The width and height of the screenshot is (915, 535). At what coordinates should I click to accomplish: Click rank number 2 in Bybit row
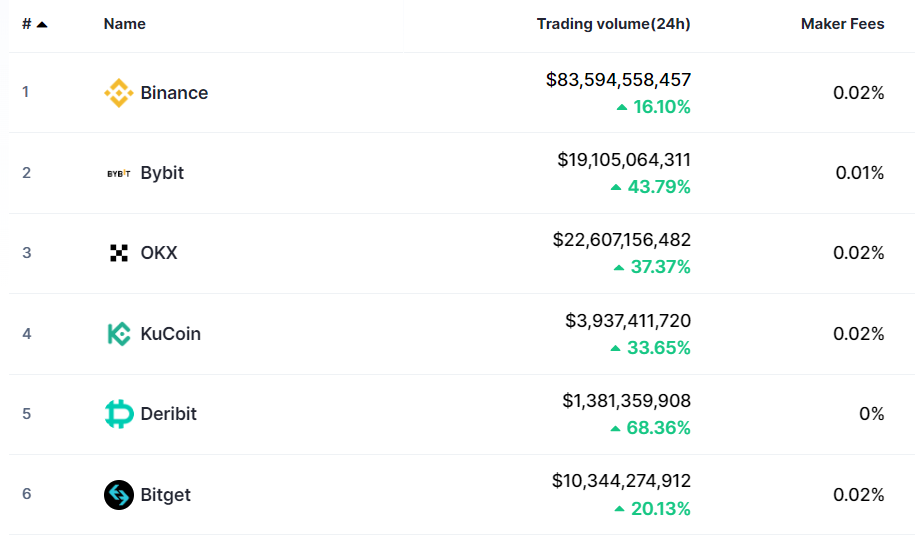(26, 173)
